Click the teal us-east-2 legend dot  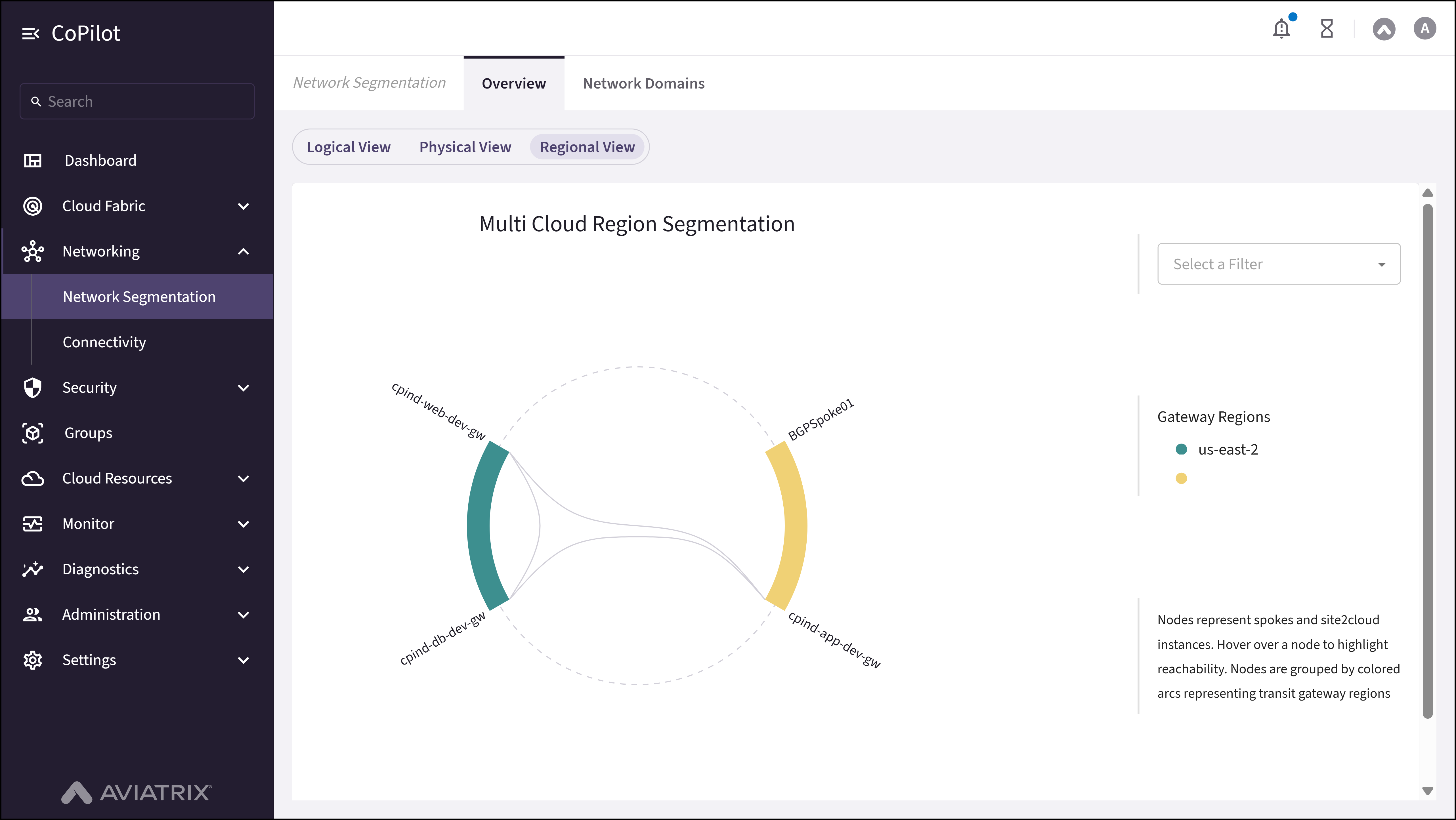1182,449
